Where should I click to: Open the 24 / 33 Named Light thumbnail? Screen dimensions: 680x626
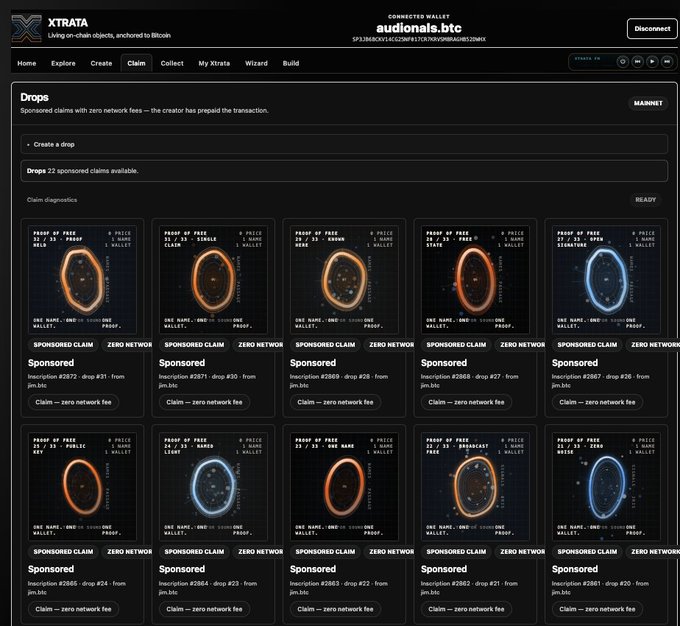[213, 487]
